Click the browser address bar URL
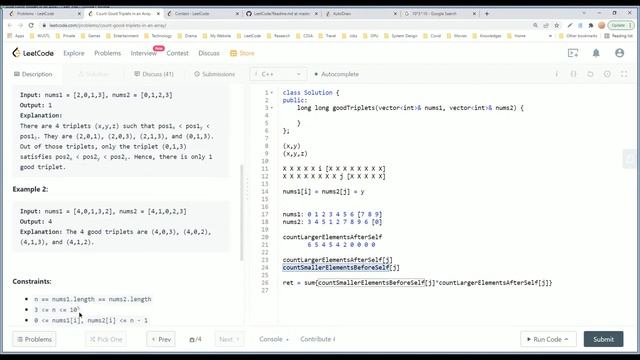This screenshot has width=640, height=360. [108, 25]
